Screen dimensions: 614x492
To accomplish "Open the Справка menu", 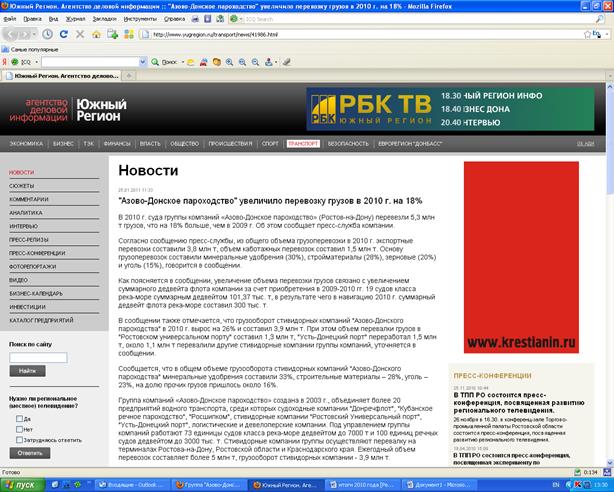I will [x=174, y=19].
